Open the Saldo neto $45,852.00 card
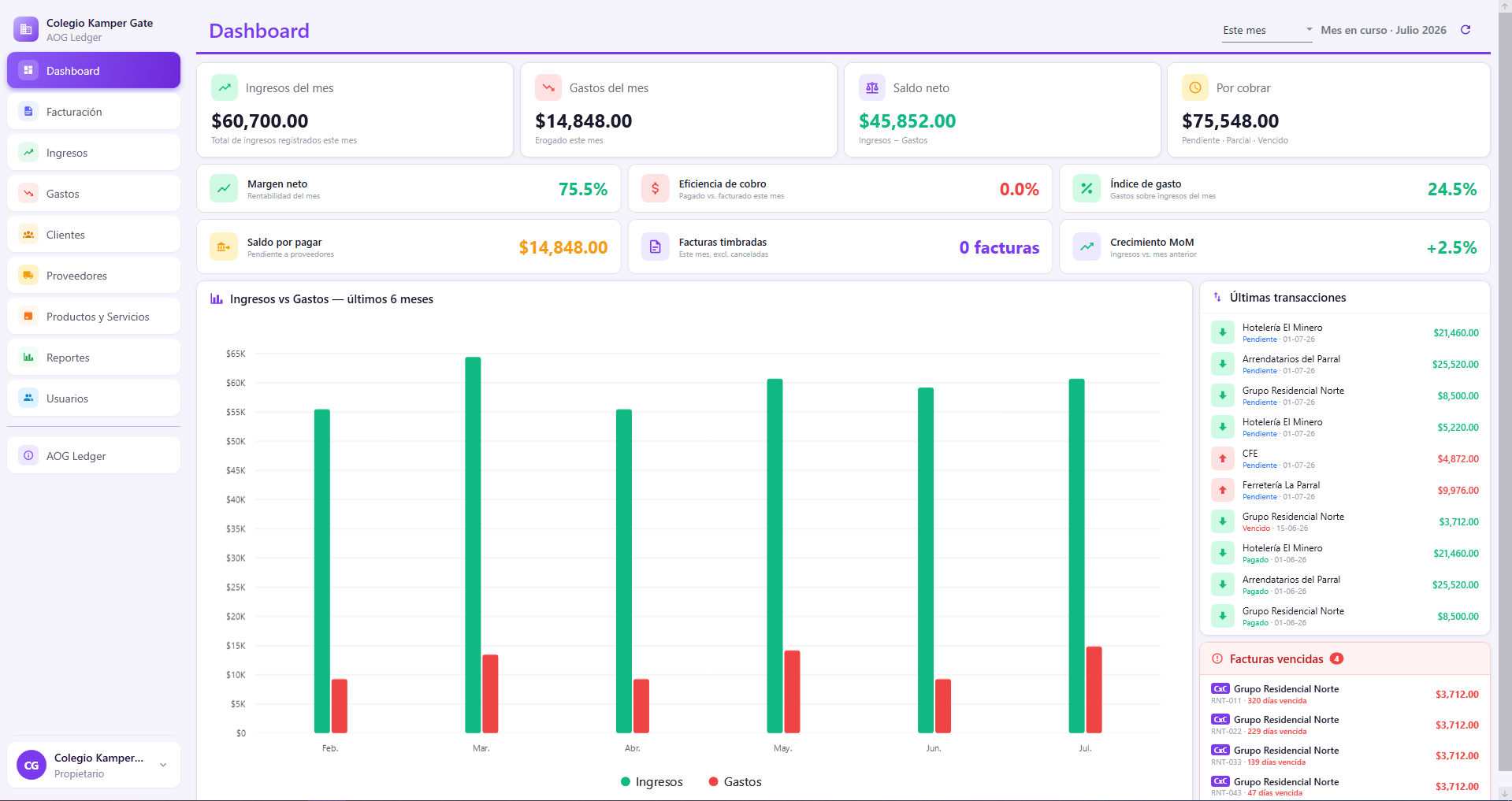This screenshot has height=801, width=1512. [1002, 109]
